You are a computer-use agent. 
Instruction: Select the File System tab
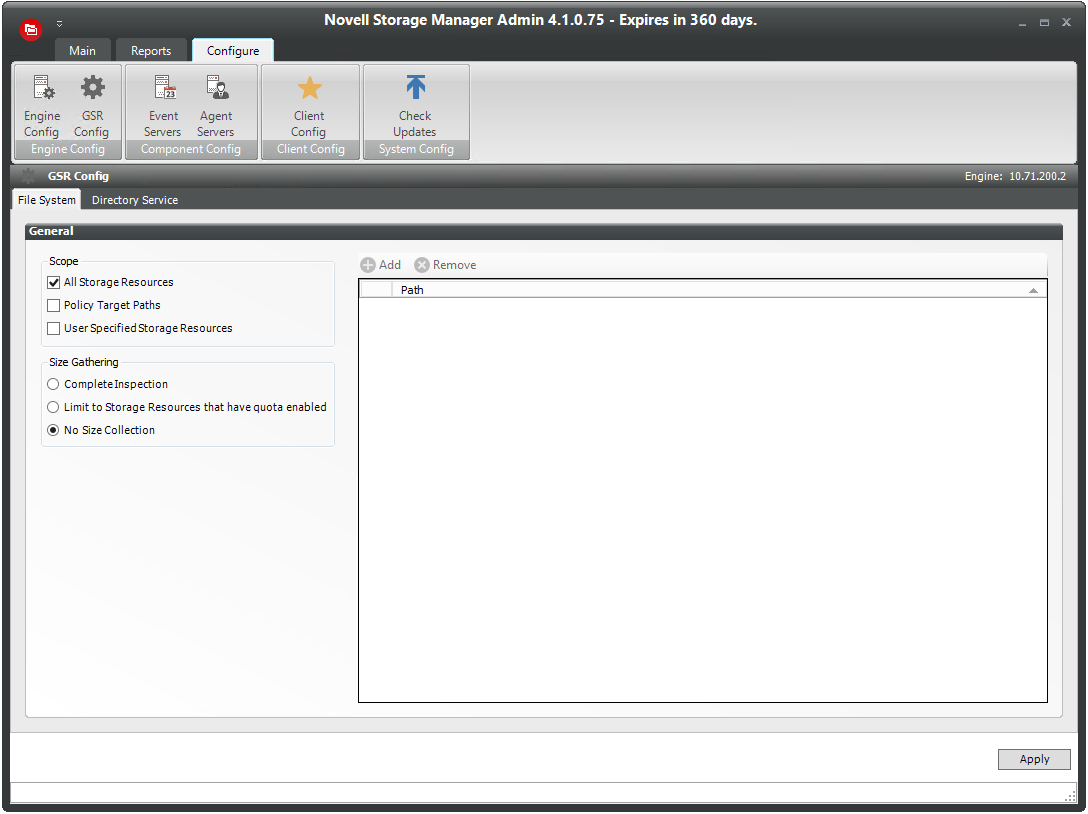pos(46,200)
